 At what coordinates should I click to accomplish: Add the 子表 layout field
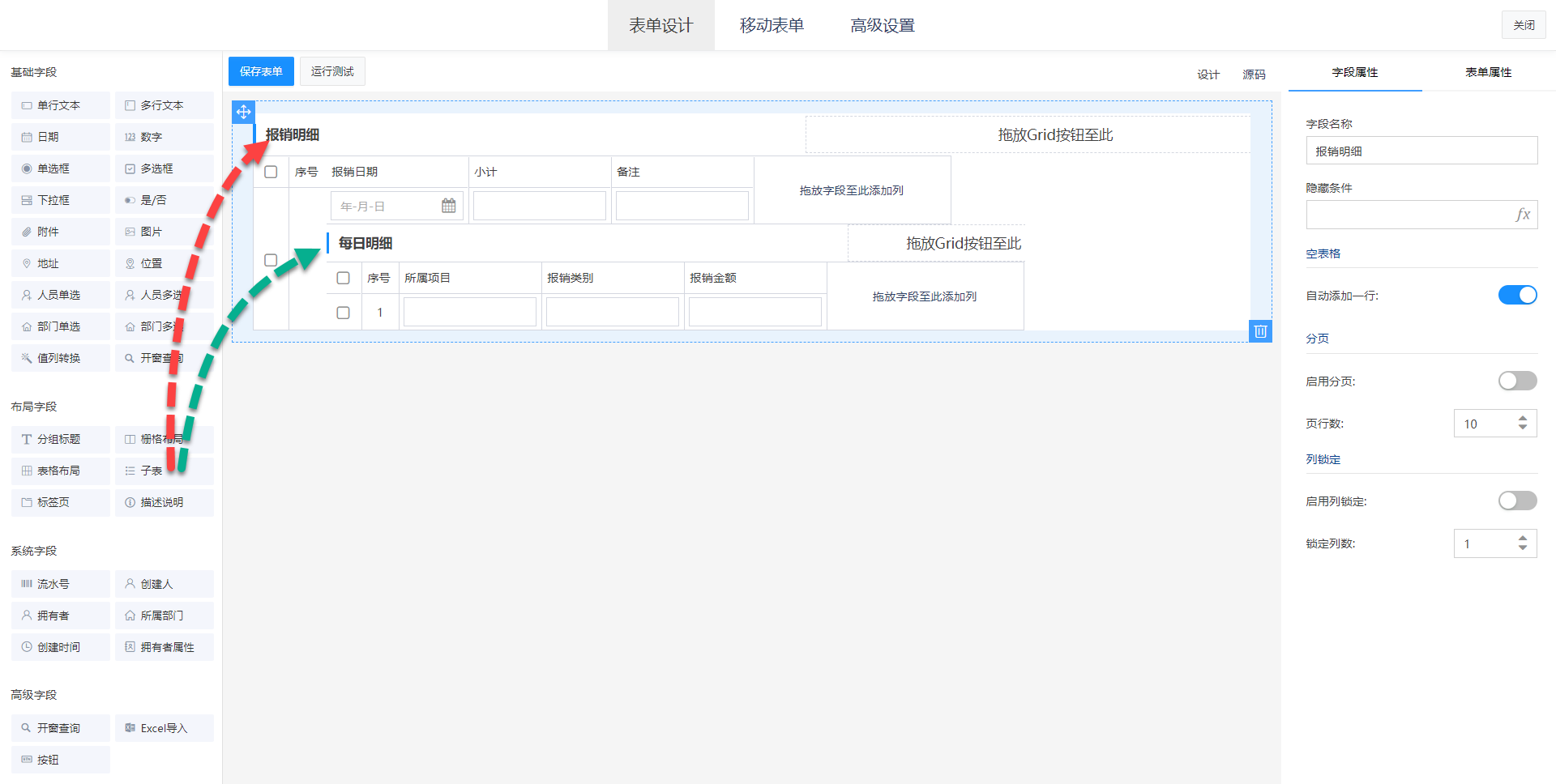coord(165,471)
